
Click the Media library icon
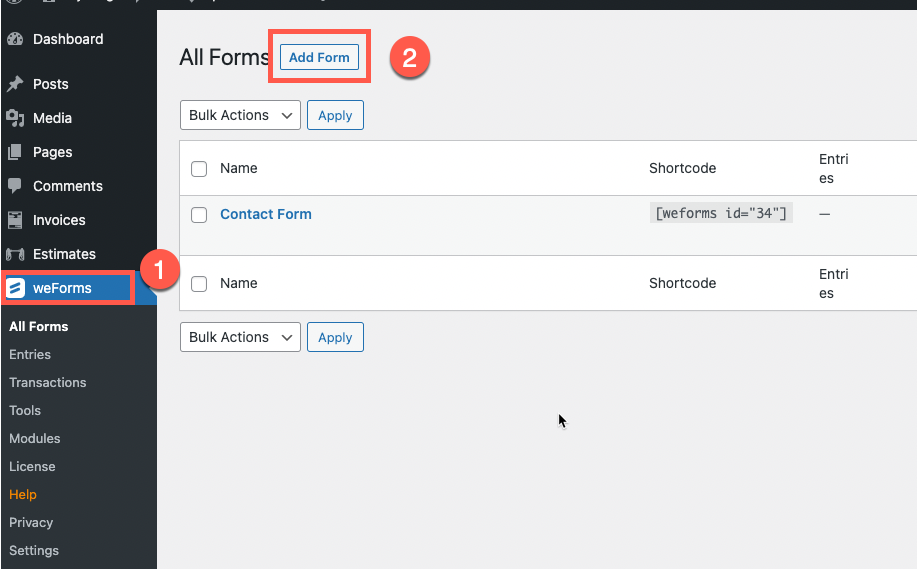[15, 118]
